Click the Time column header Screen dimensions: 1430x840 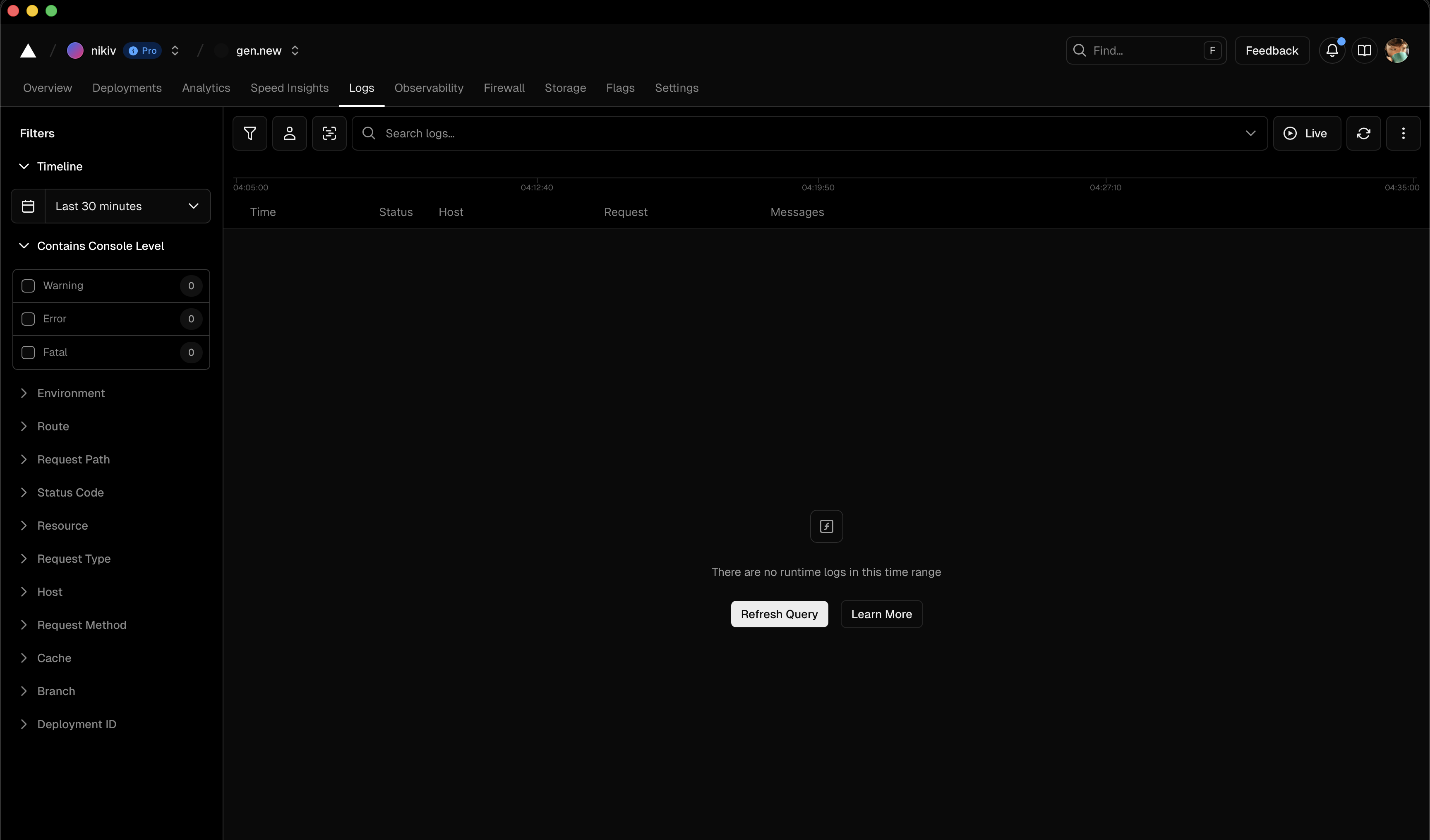pos(263,212)
